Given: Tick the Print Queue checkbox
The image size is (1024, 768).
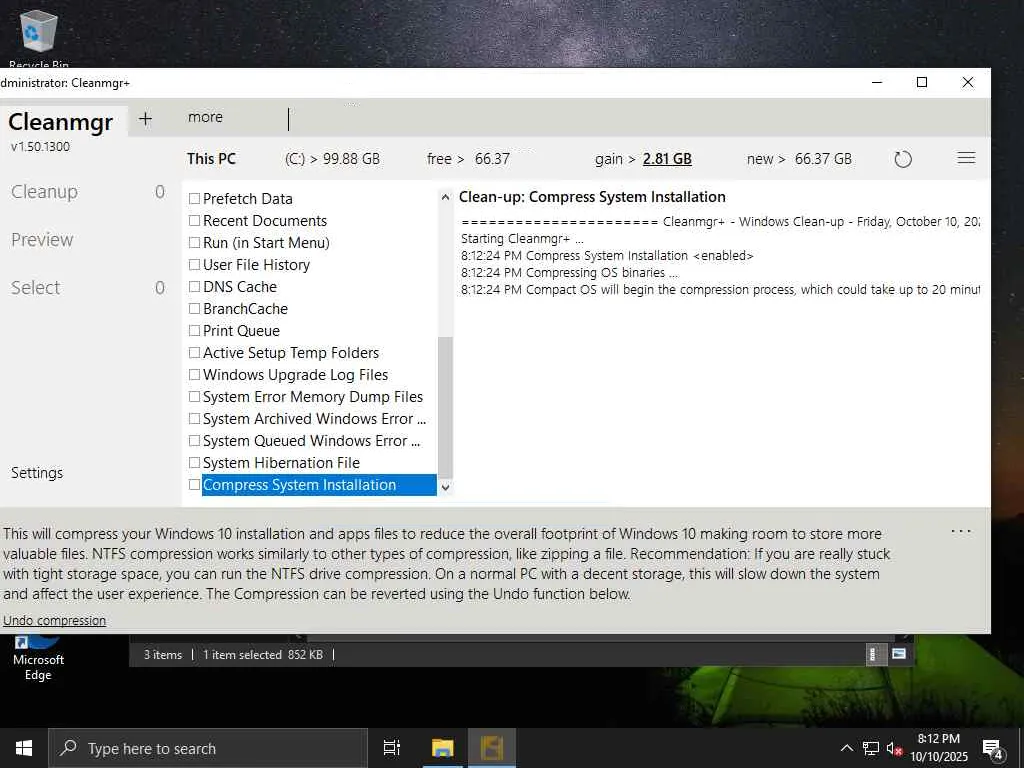Looking at the screenshot, I should click(x=194, y=330).
